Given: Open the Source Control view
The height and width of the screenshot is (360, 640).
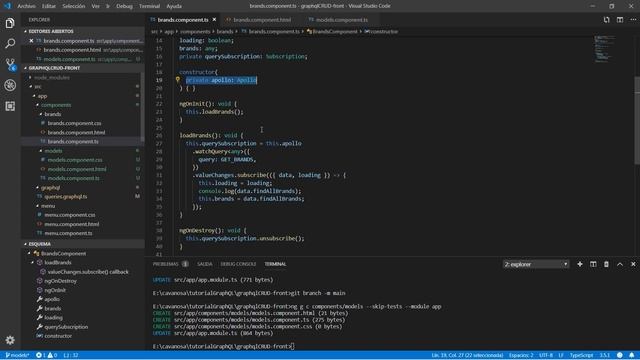Looking at the screenshot, I should click(10, 64).
